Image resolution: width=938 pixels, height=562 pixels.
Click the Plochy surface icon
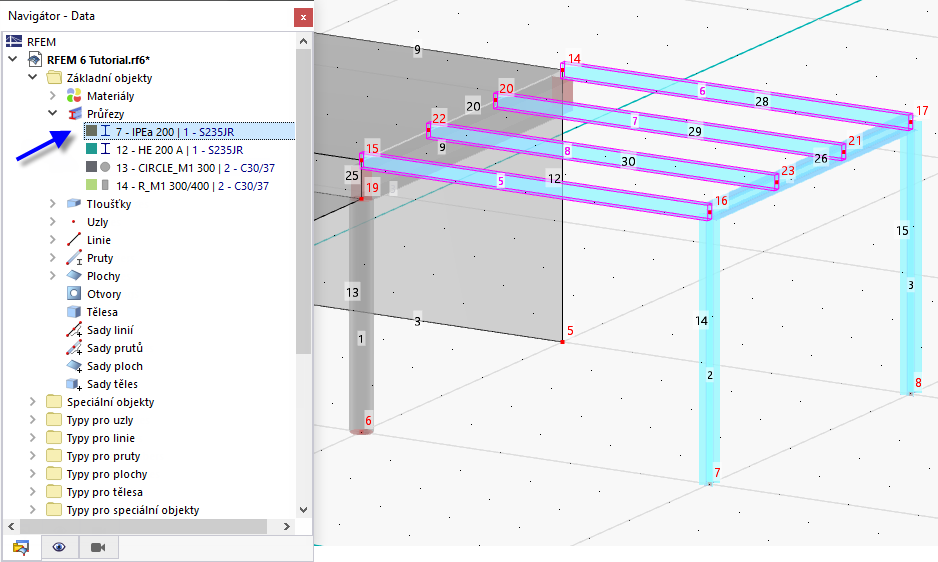74,275
